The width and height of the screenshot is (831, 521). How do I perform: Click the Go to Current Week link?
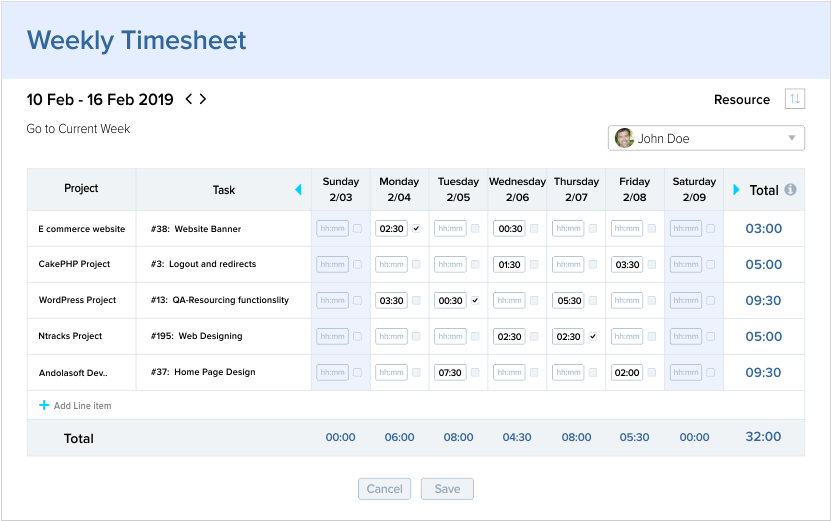pyautogui.click(x=78, y=129)
